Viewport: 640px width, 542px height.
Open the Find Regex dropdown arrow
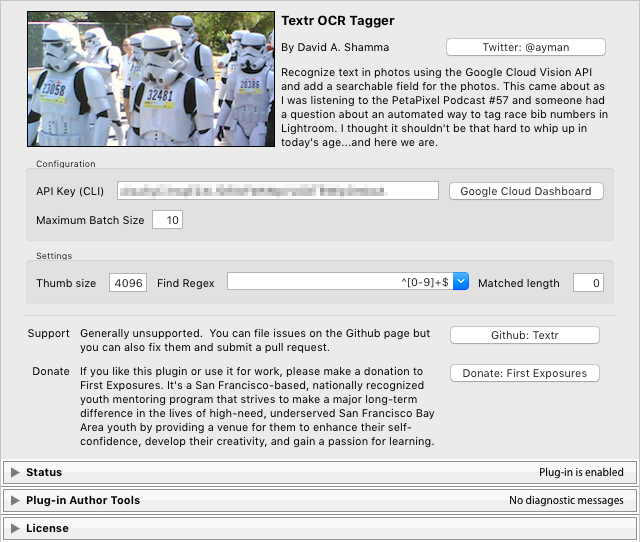pyautogui.click(x=461, y=282)
